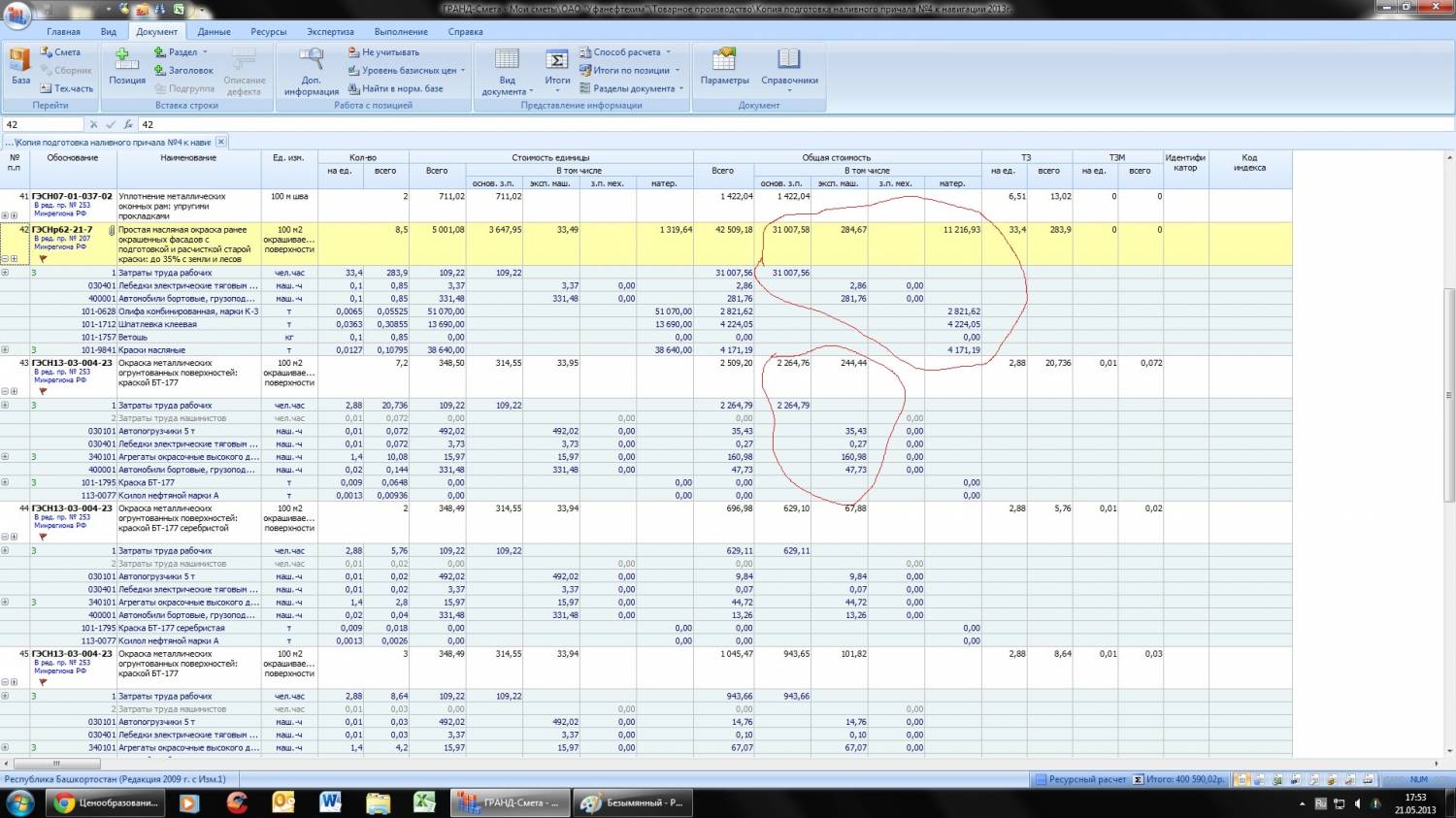Toggle Ресурсный расчет in the status bar
This screenshot has height=818, width=1456.
(x=1079, y=779)
